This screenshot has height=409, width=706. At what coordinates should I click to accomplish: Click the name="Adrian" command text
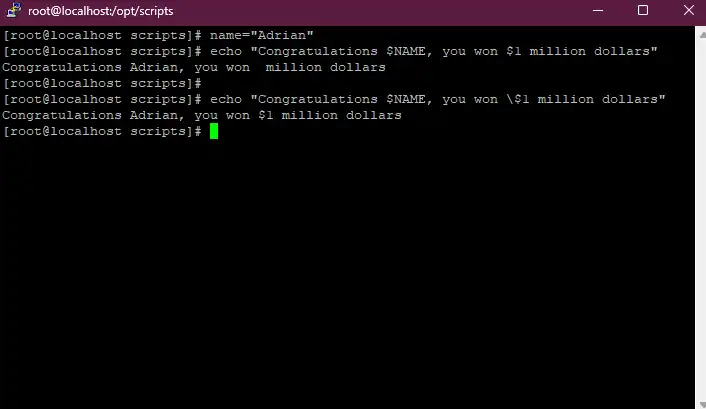click(x=261, y=35)
